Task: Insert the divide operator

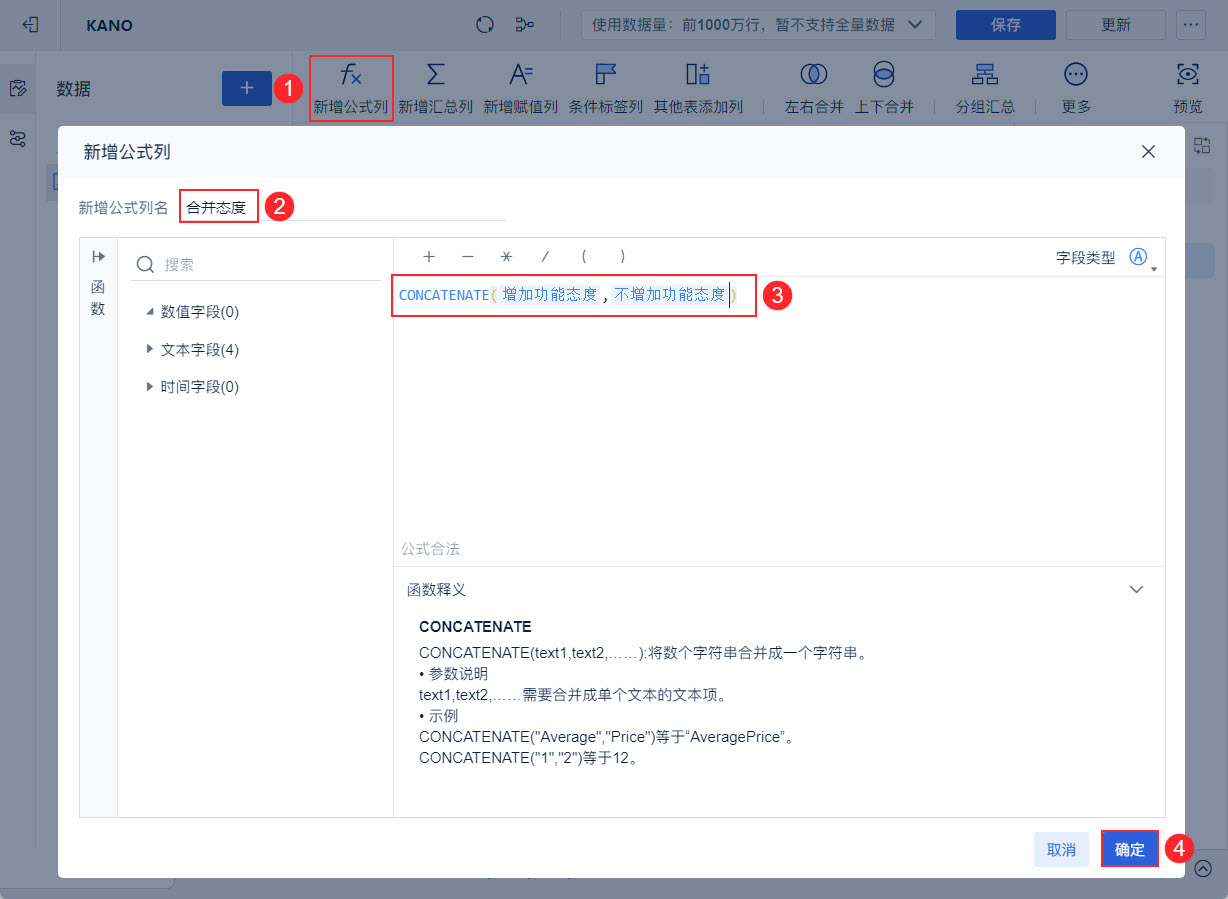Action: coord(545,257)
